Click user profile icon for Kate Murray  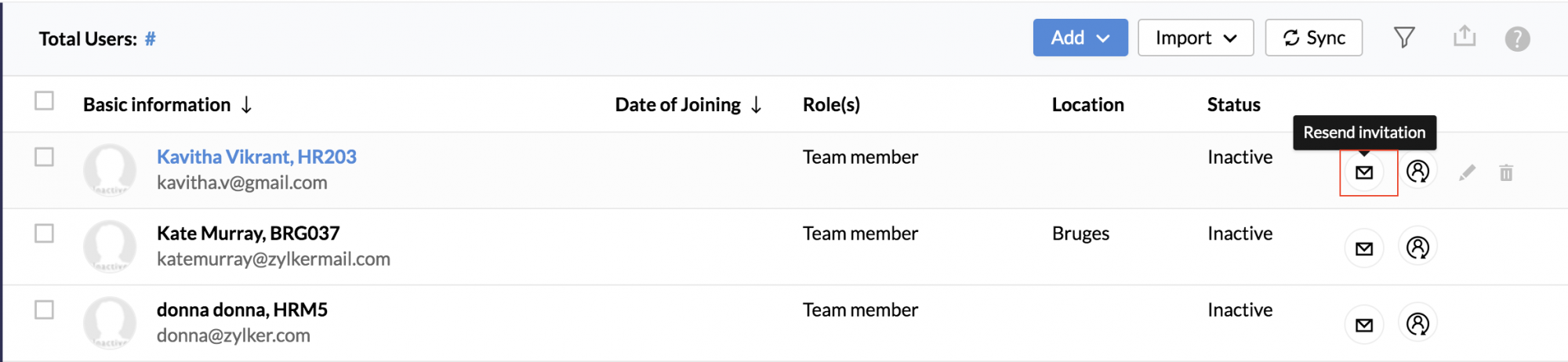point(1417,248)
